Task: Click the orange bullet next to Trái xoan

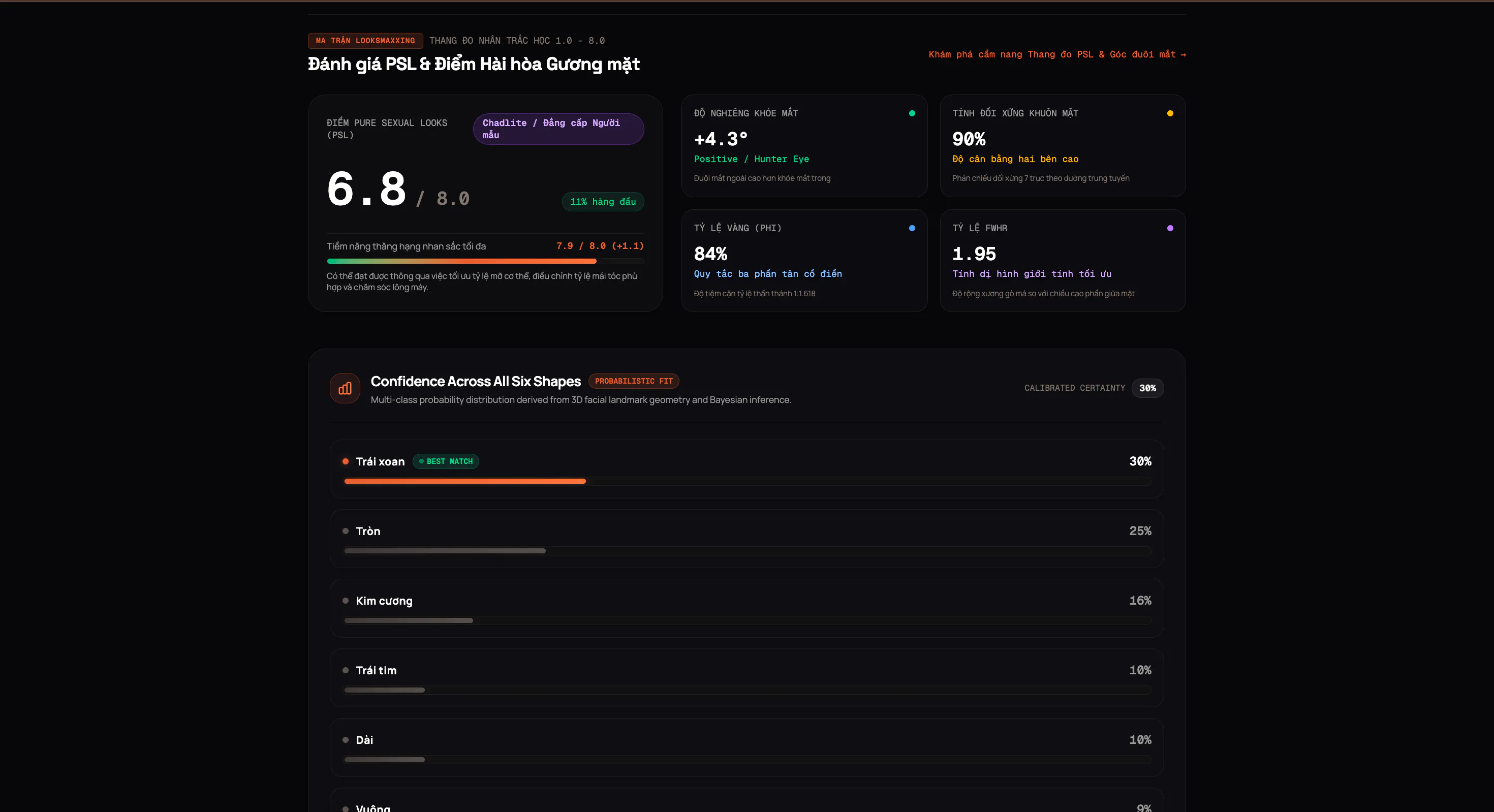Action: pos(346,462)
